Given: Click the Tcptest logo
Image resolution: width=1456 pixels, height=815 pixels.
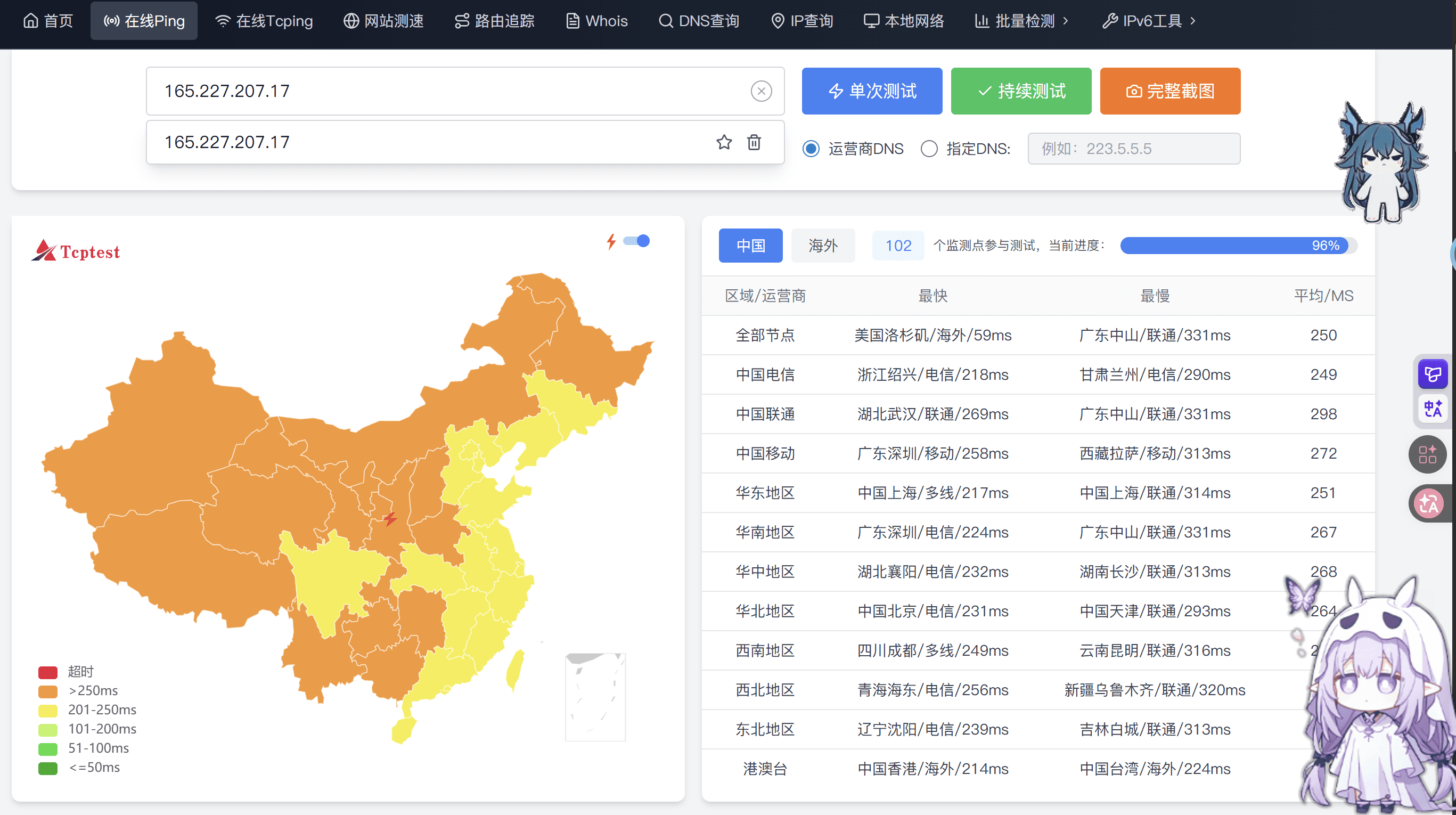Looking at the screenshot, I should 75,251.
